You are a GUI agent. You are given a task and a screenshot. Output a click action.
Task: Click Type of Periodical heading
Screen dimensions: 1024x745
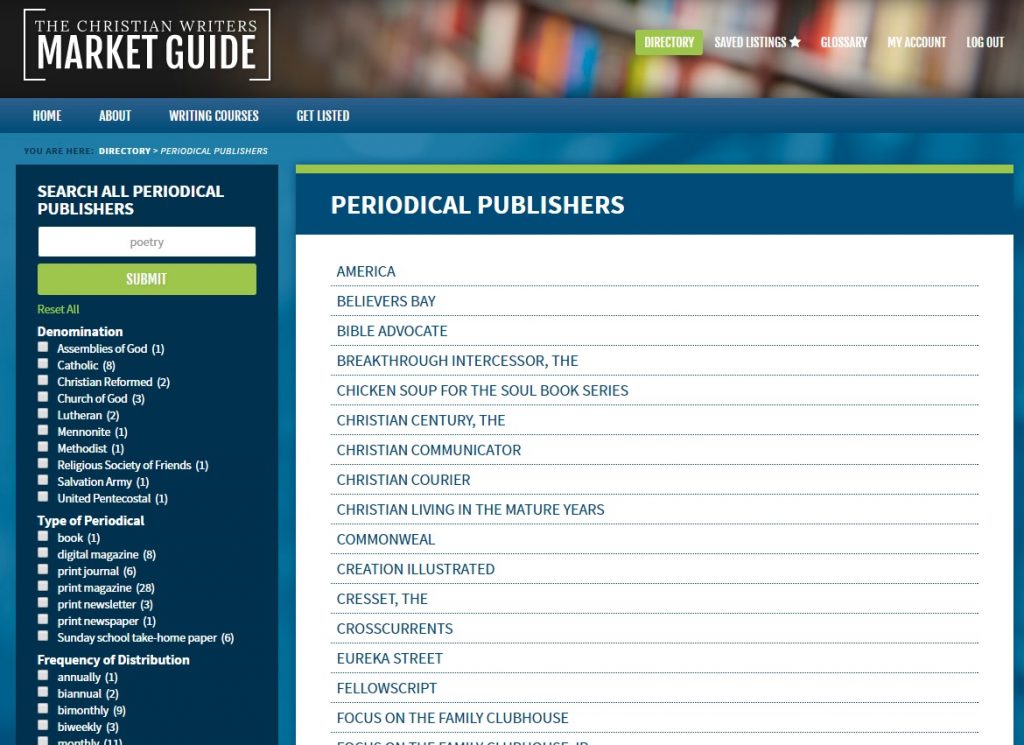coord(91,521)
